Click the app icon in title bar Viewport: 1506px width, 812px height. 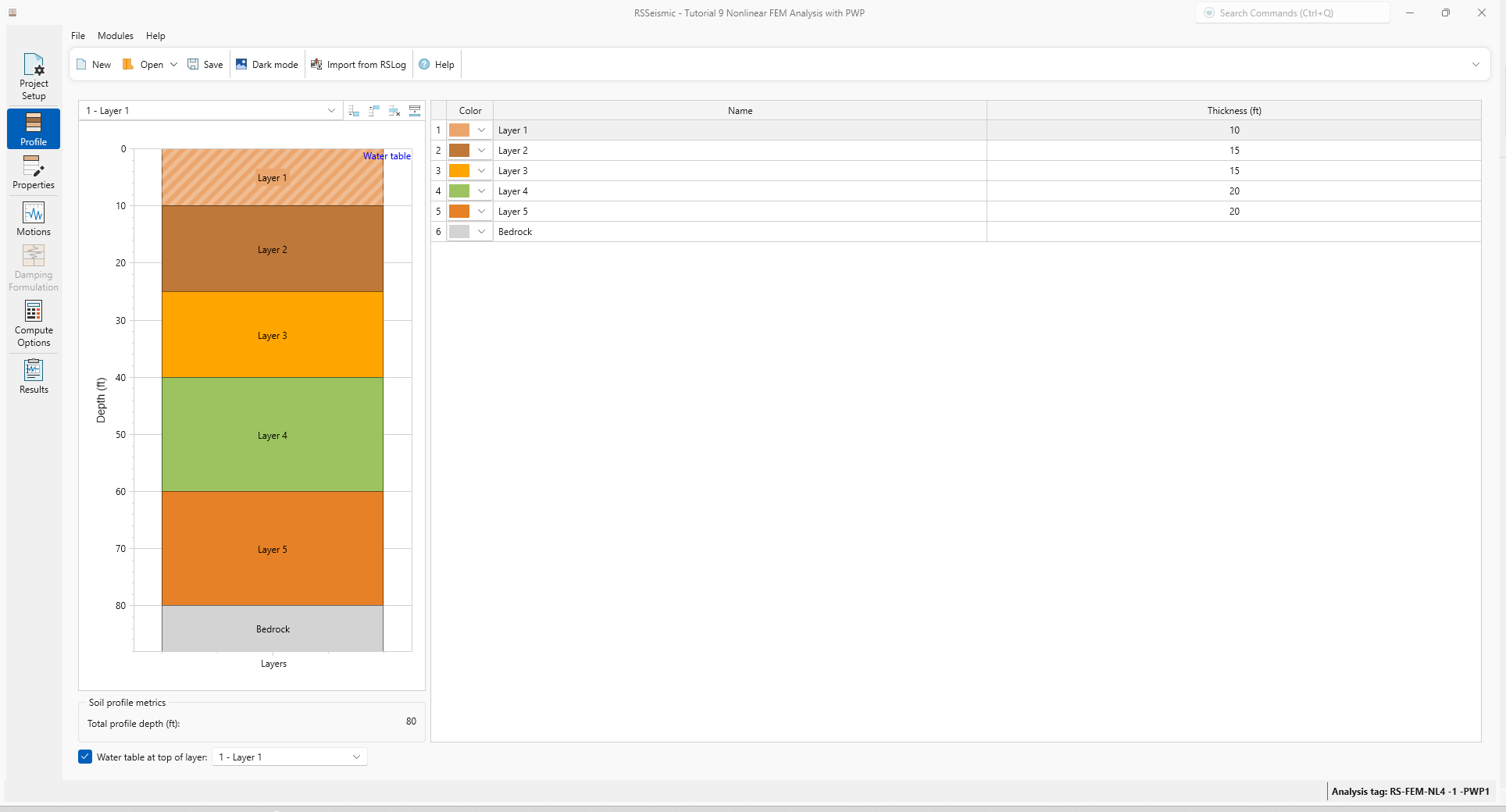coord(12,12)
